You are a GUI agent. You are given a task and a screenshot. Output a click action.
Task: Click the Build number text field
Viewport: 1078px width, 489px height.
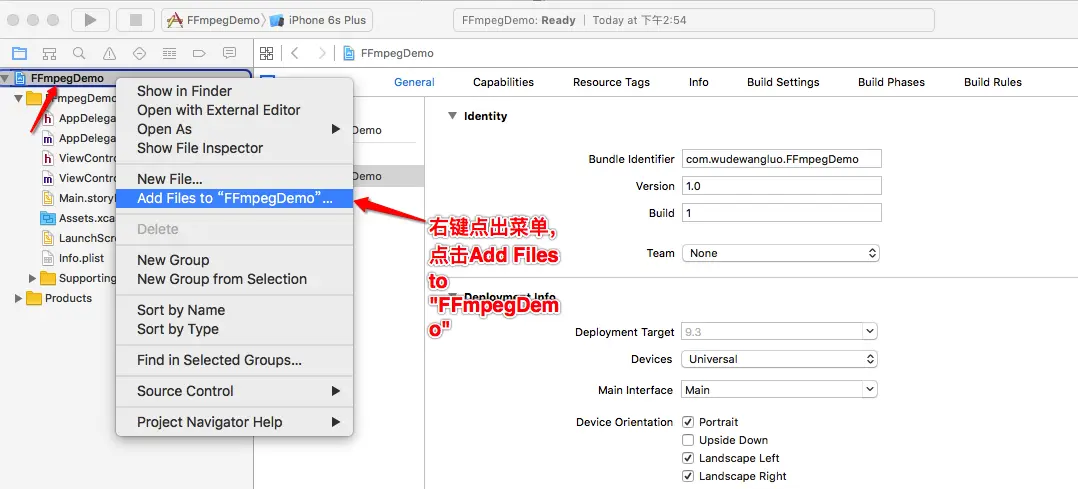tap(782, 213)
